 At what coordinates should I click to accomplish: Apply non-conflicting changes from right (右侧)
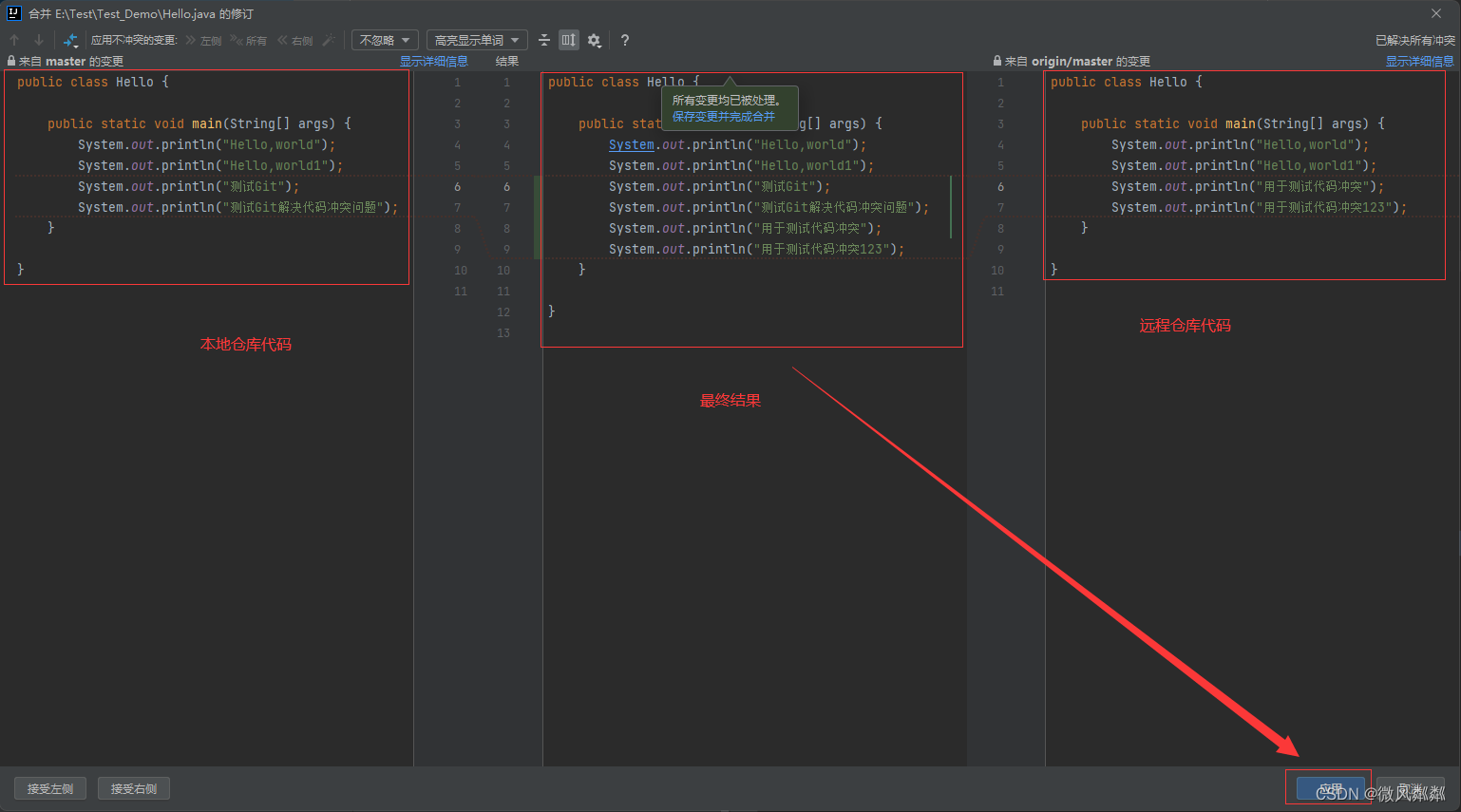click(x=295, y=40)
